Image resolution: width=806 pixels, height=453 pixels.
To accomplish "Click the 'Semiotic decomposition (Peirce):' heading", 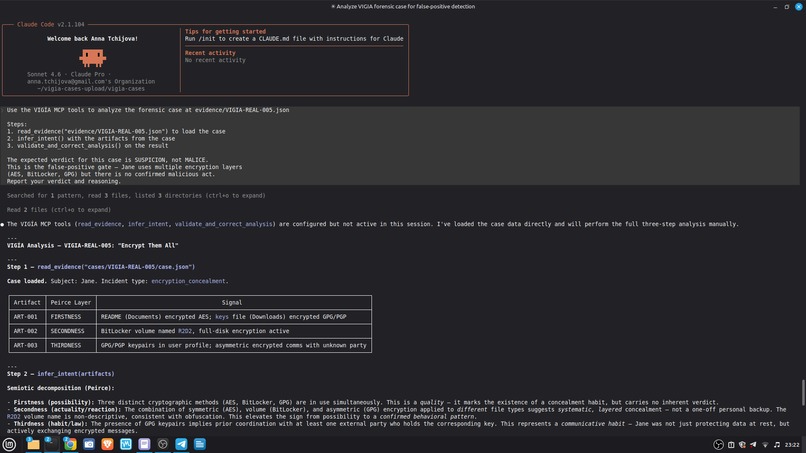I will [61, 388].
